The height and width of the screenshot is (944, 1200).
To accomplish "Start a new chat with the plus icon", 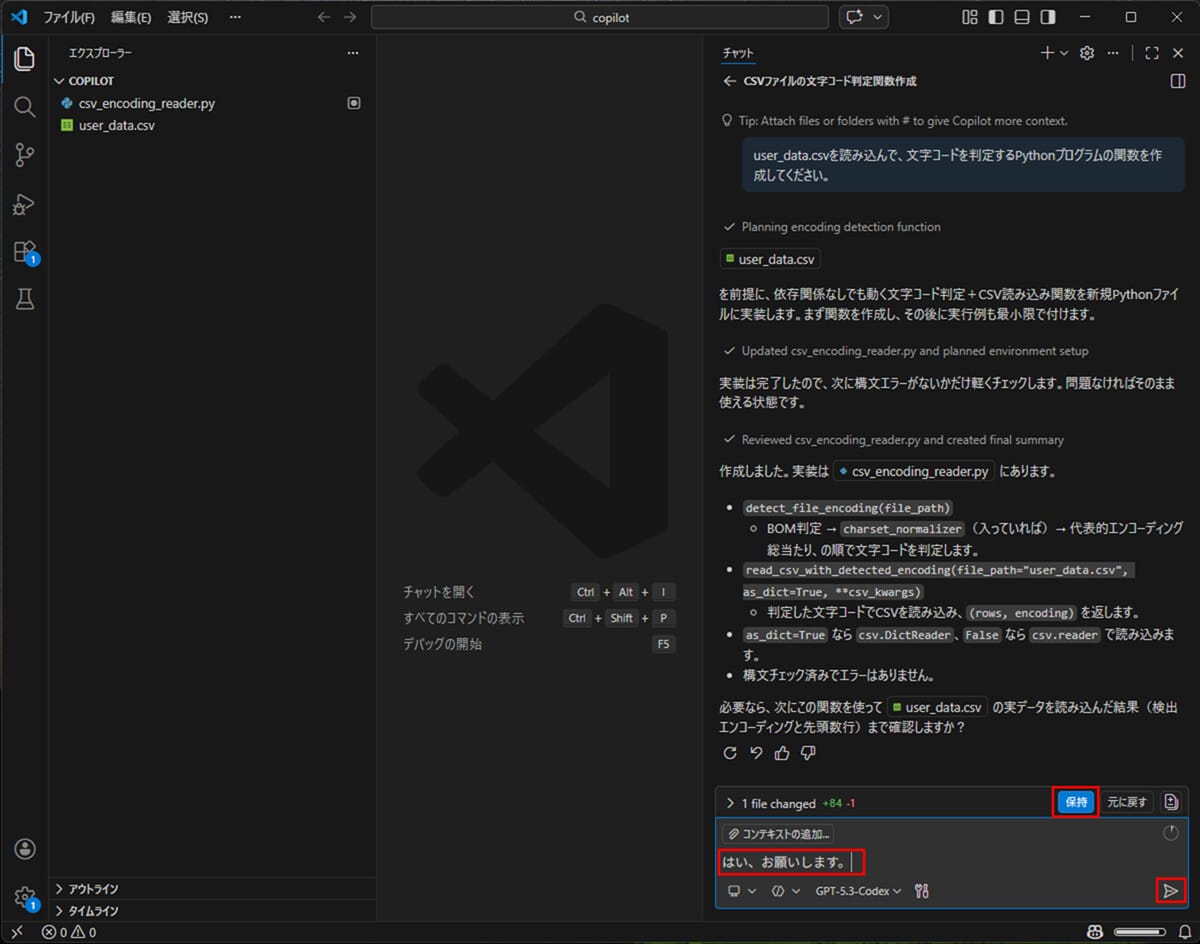I will pos(1046,52).
